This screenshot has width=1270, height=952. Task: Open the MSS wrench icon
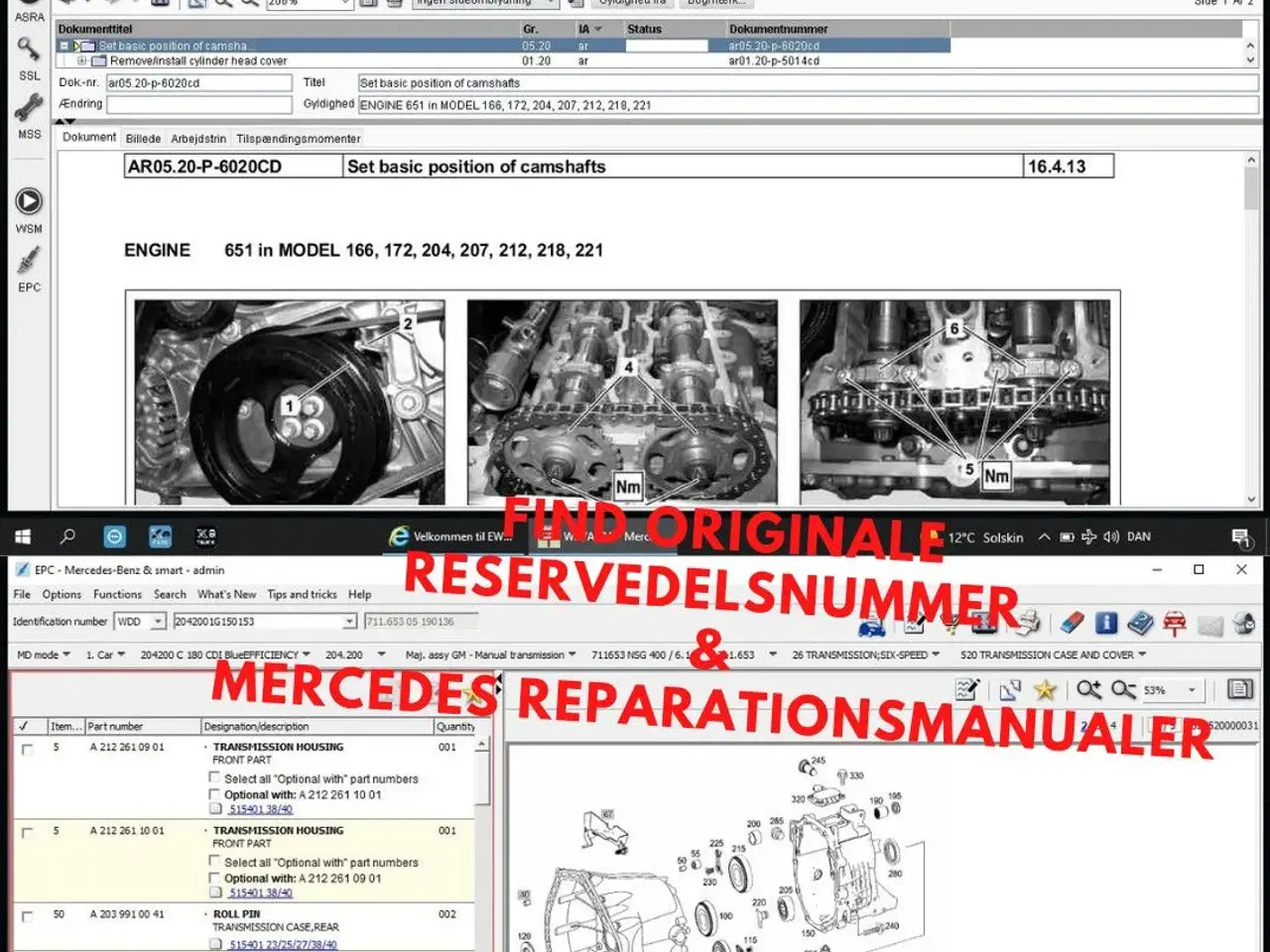click(x=29, y=107)
